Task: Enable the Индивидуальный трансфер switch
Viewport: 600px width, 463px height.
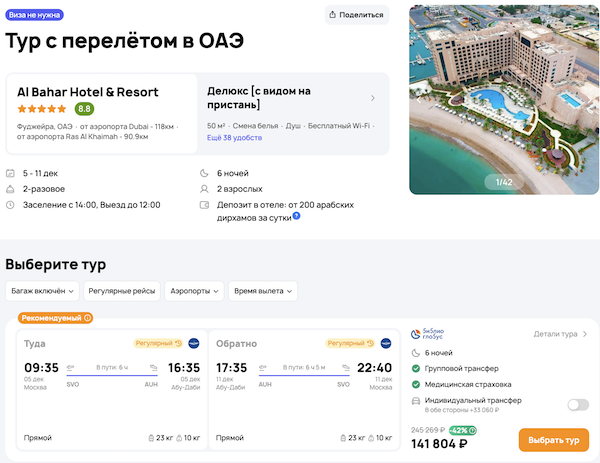Action: coord(577,404)
